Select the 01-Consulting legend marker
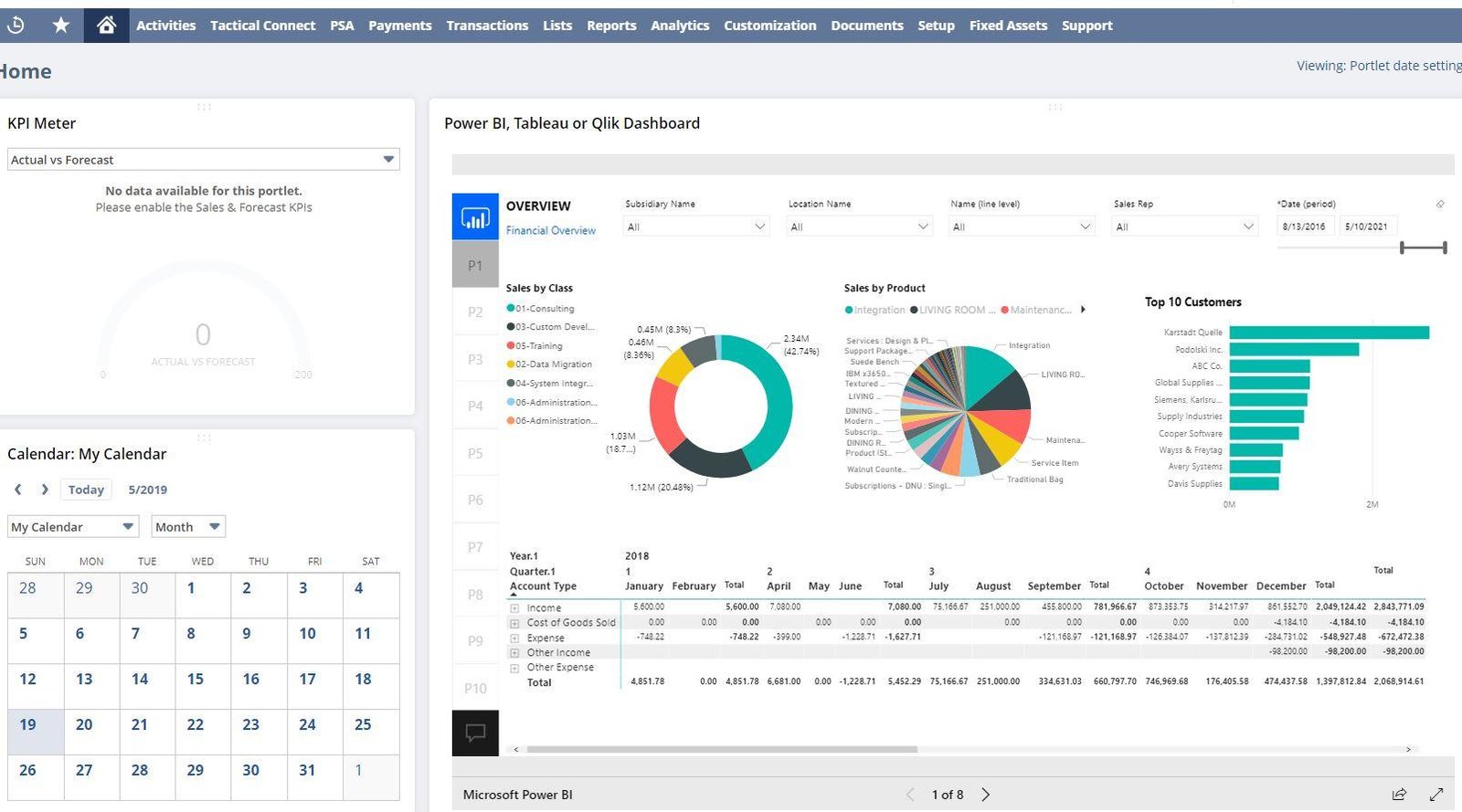The height and width of the screenshot is (812, 1462). [511, 309]
